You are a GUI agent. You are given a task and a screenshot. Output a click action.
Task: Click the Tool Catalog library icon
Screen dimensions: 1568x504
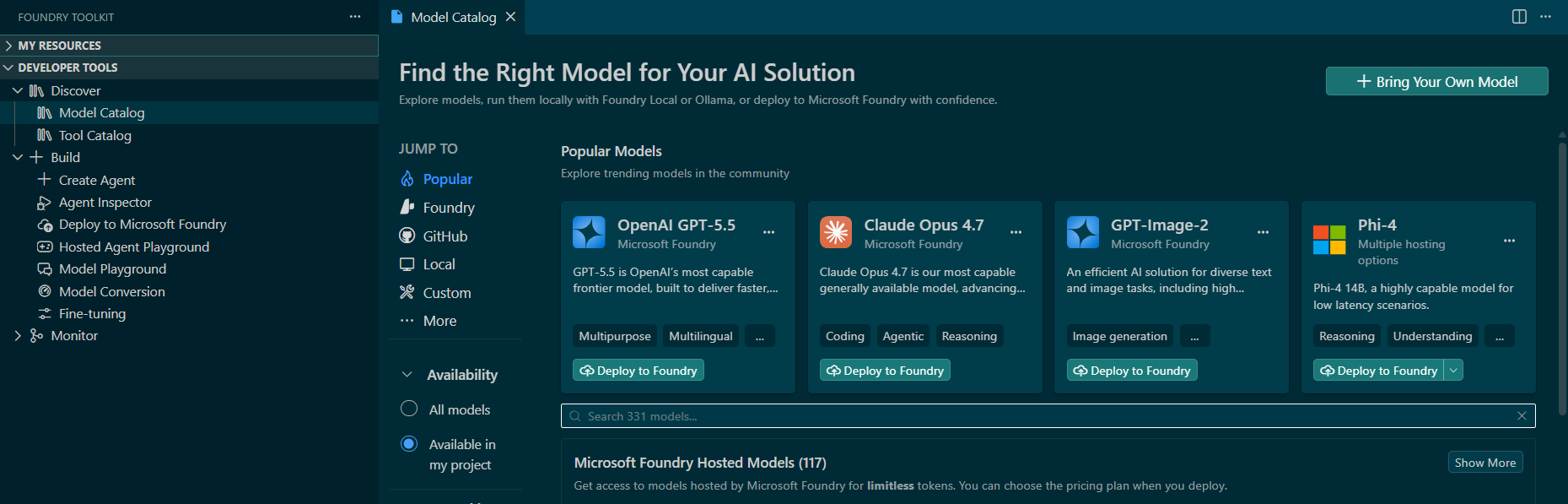[45, 135]
